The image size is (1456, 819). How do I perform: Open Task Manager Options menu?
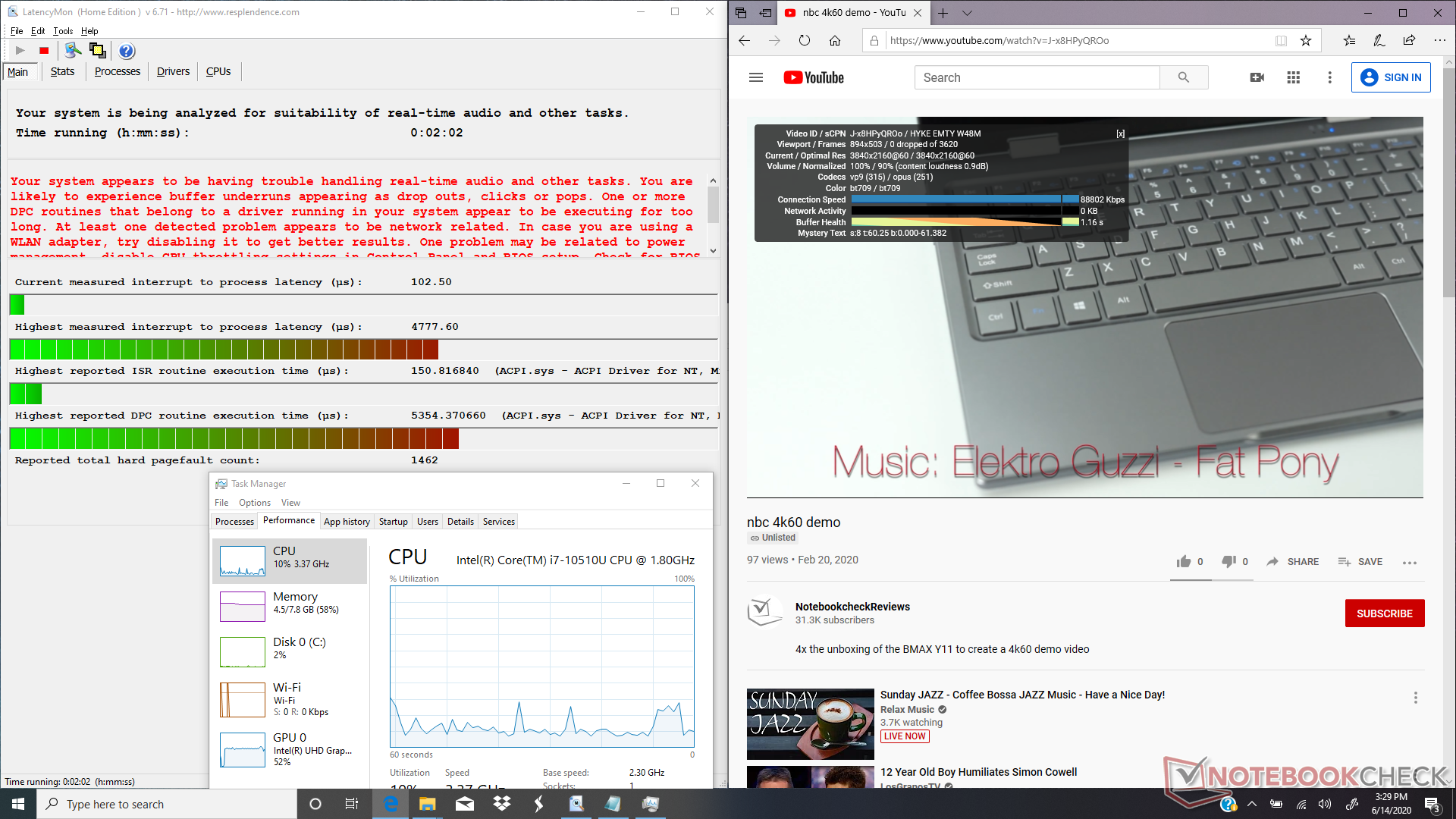point(255,503)
